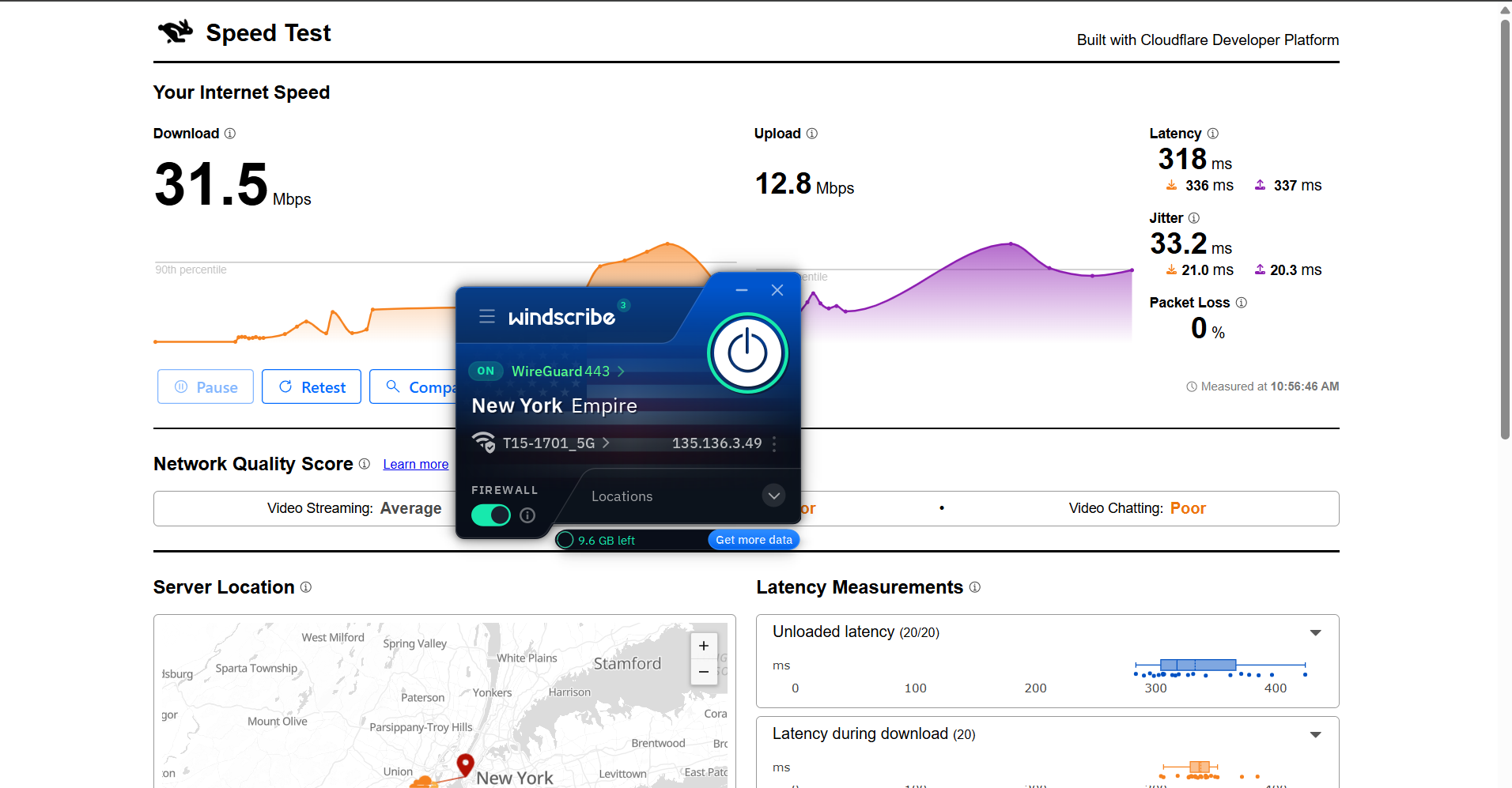Click the scrollbar up arrow

pyautogui.click(x=1505, y=9)
